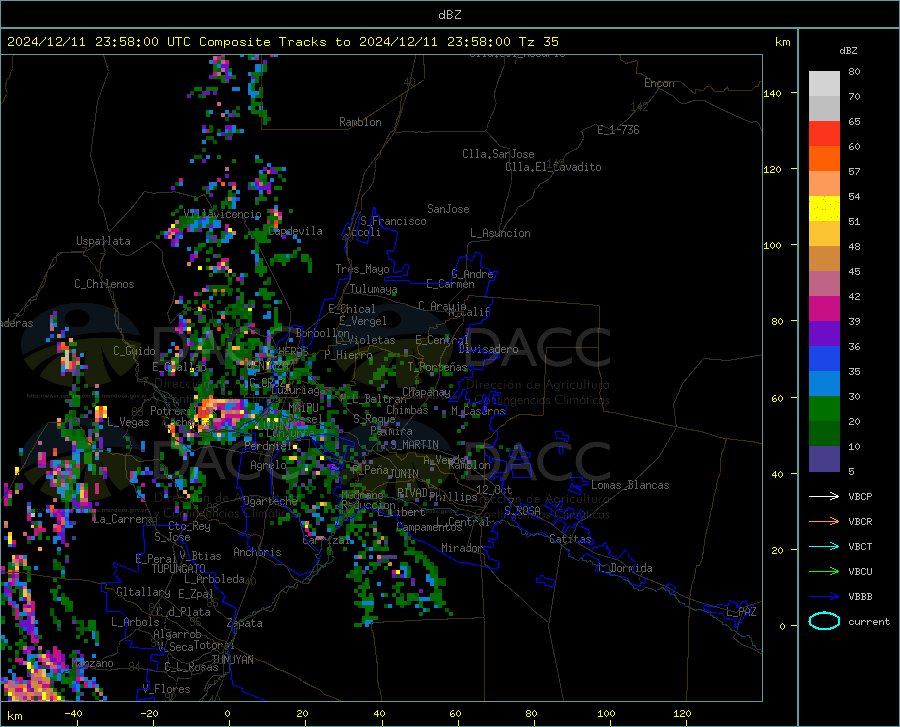Click the C_Chilenos place label
The image size is (900, 727).
104,284
